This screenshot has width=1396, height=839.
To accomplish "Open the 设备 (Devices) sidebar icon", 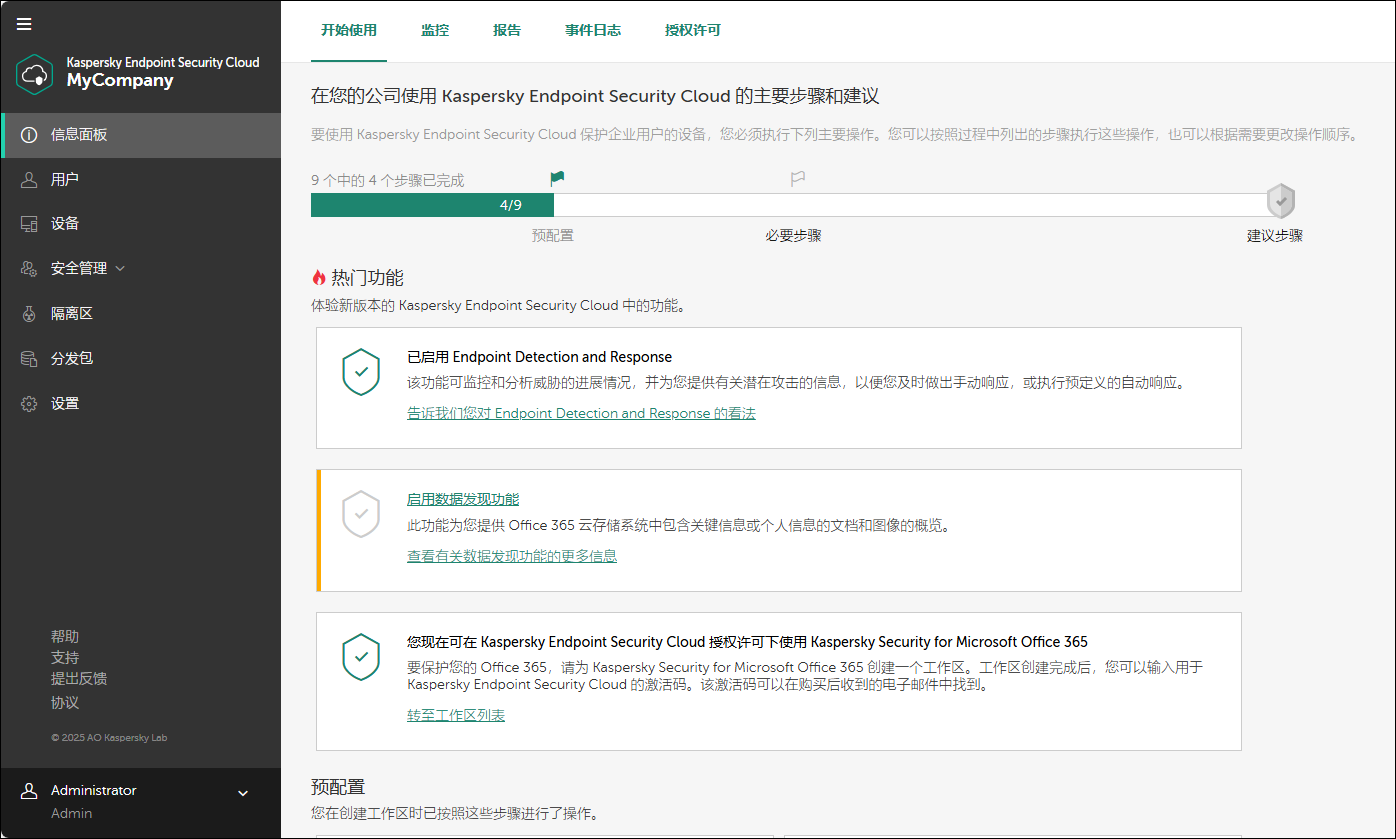I will coord(29,223).
